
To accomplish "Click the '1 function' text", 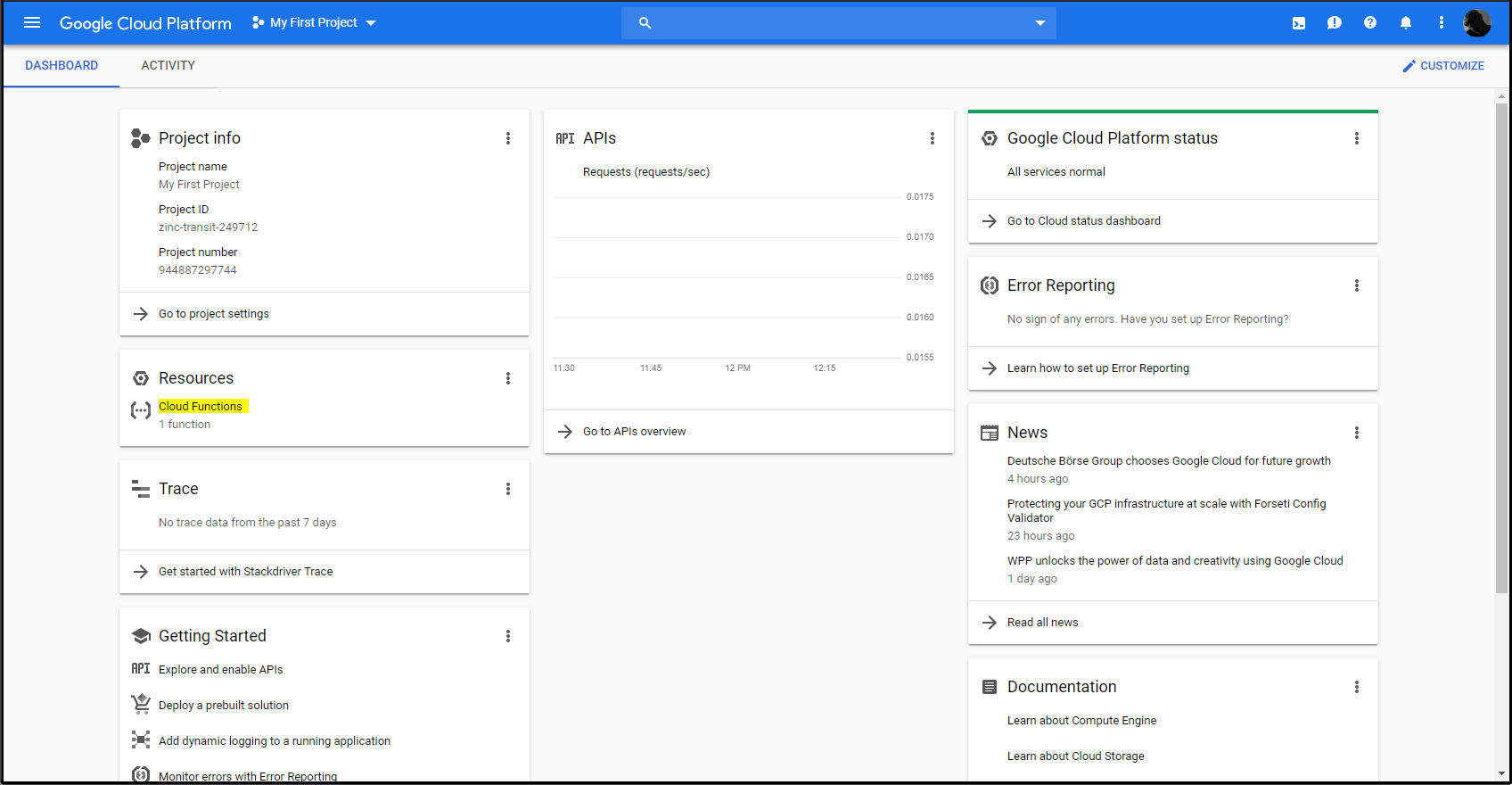I will [x=185, y=425].
